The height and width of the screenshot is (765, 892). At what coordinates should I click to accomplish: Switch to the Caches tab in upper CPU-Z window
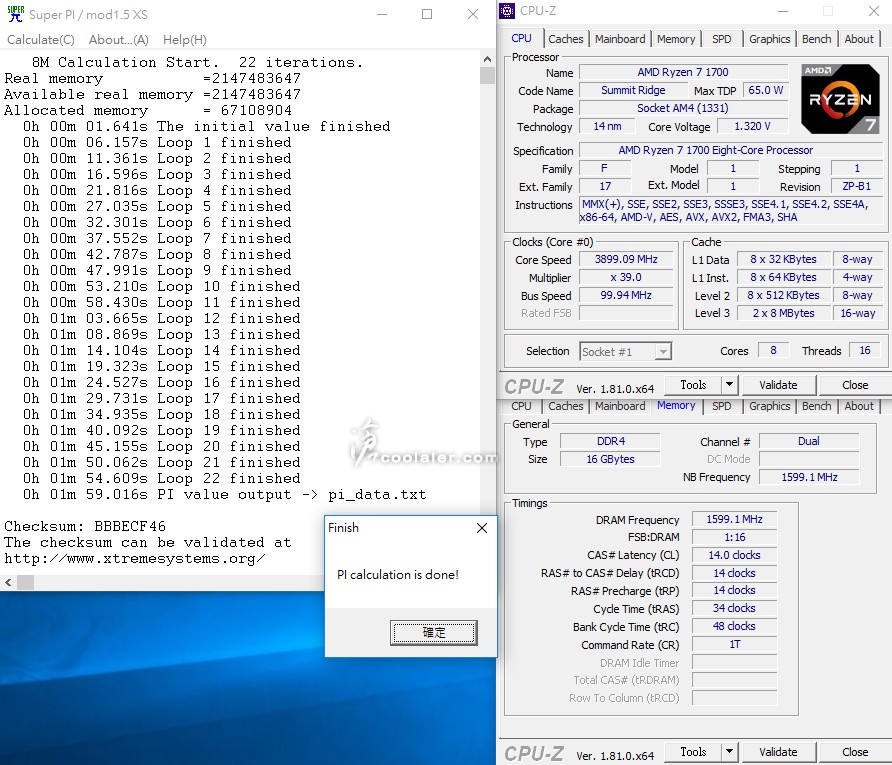(x=565, y=39)
